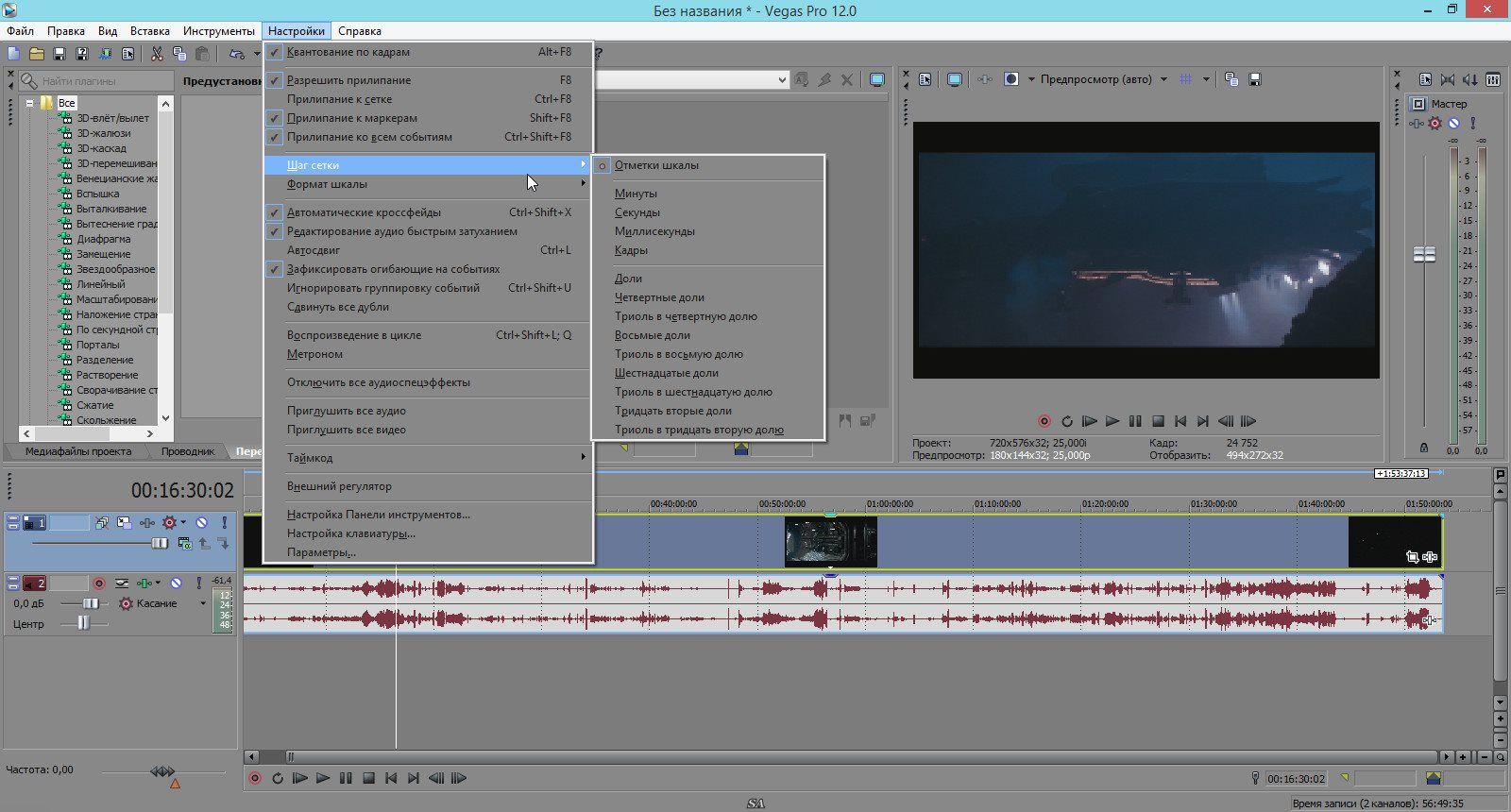Click the audio track 2 pan slider
This screenshot has height=812, width=1511.
point(84,623)
